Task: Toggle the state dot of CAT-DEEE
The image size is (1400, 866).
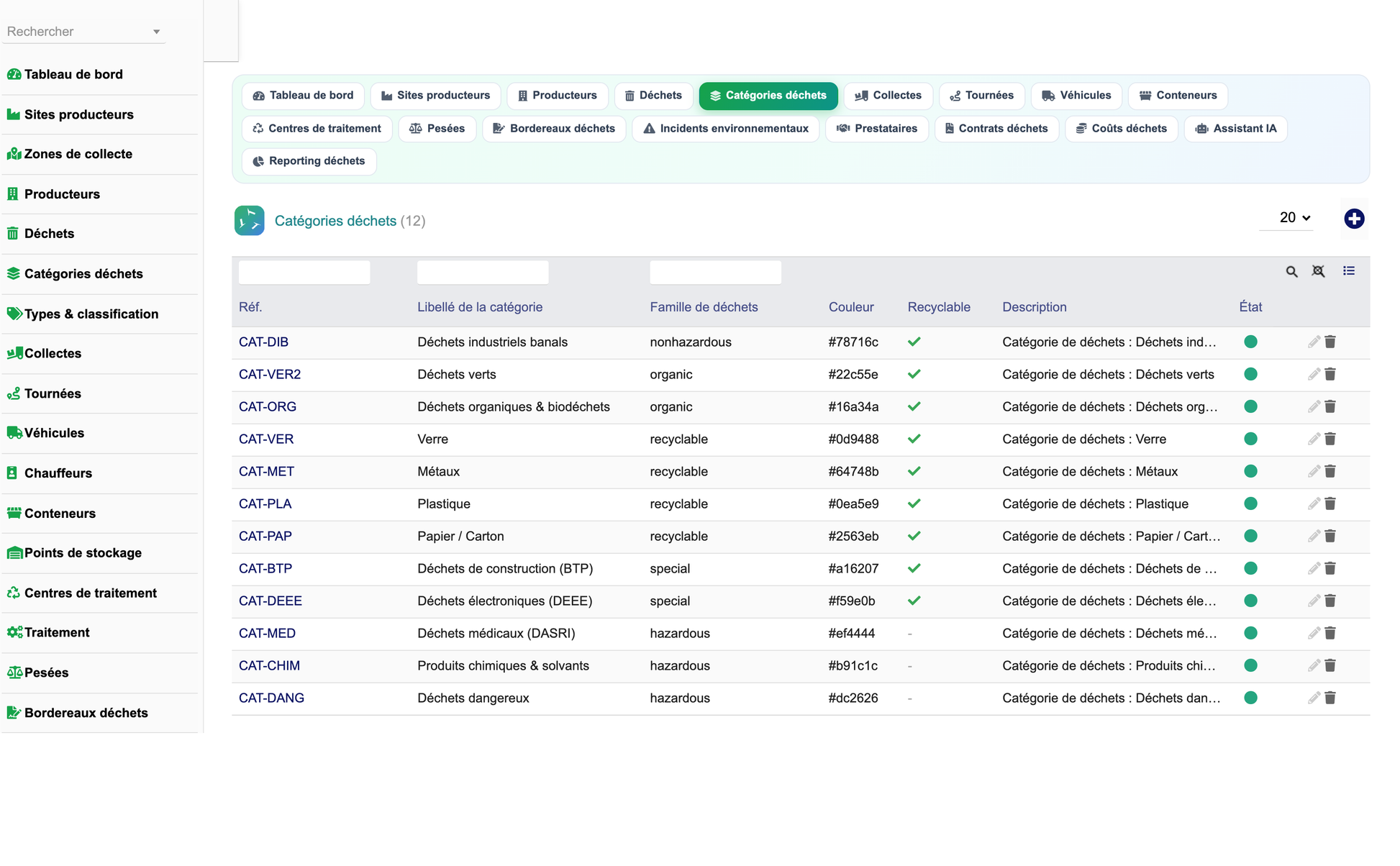Action: tap(1250, 601)
